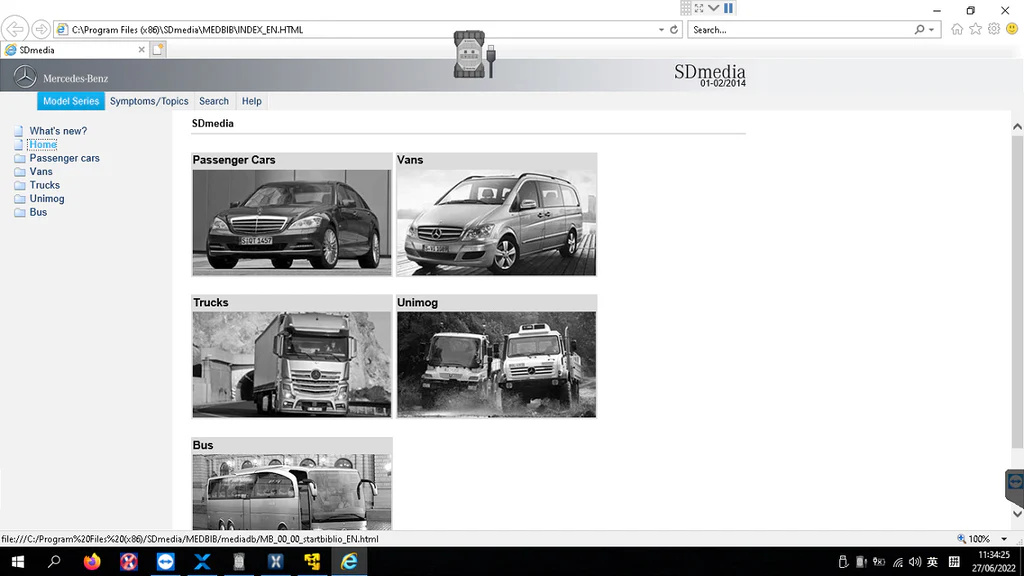Click the Trucks tile heading
Image resolution: width=1024 pixels, height=576 pixels.
pyautogui.click(x=210, y=302)
